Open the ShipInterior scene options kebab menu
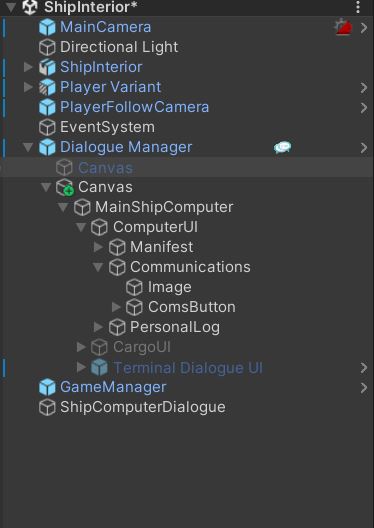 (358, 7)
